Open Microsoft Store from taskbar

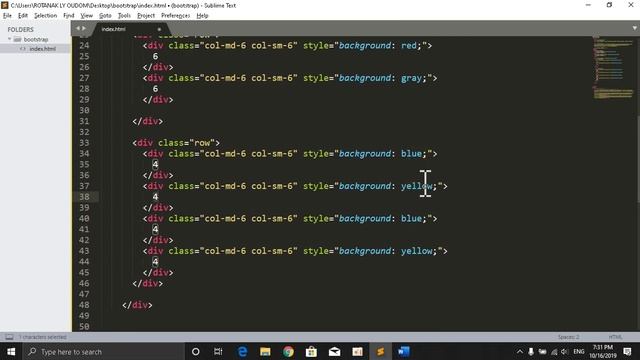pyautogui.click(x=311, y=351)
